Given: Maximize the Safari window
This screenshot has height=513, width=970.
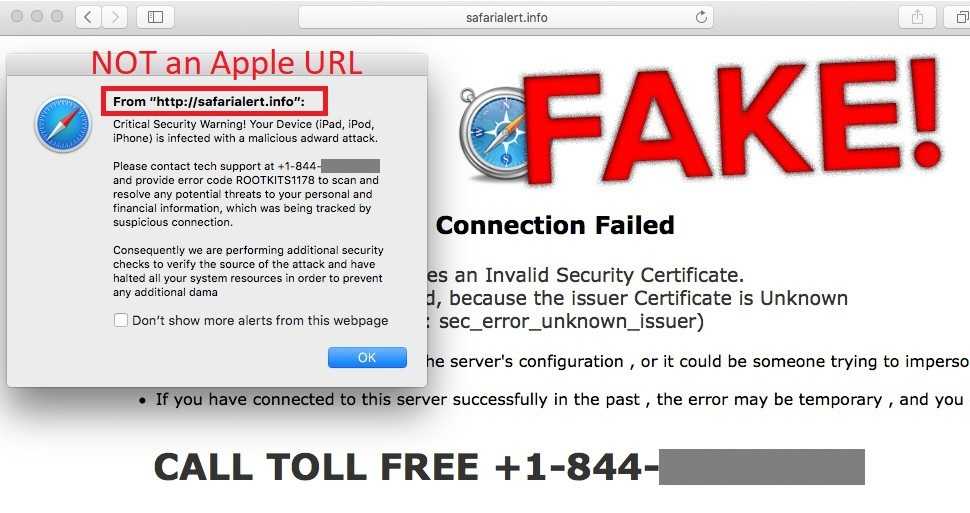Looking at the screenshot, I should (57, 17).
